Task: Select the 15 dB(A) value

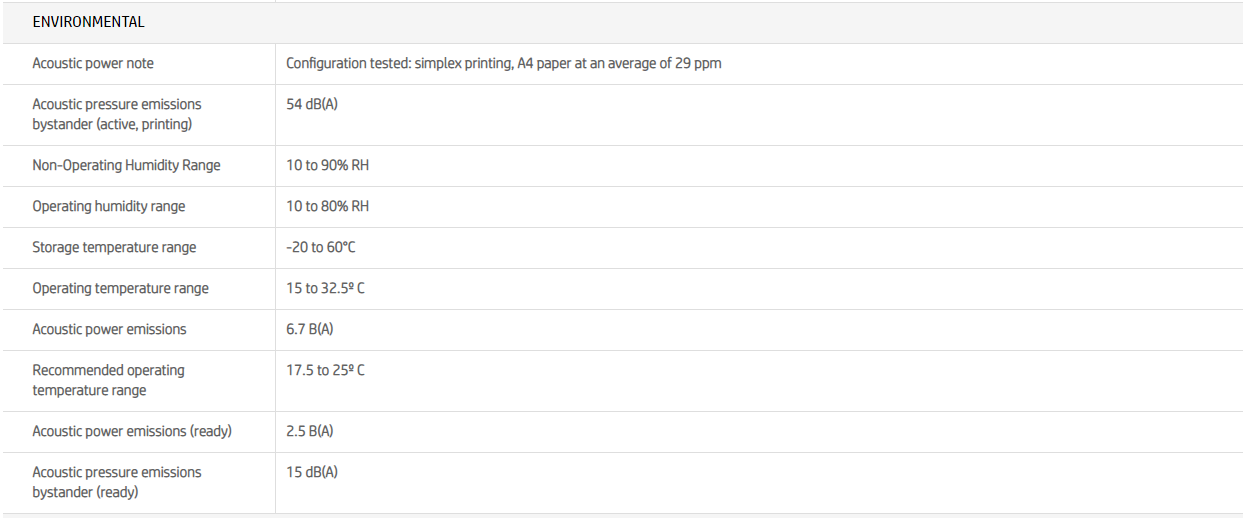Action: 312,472
